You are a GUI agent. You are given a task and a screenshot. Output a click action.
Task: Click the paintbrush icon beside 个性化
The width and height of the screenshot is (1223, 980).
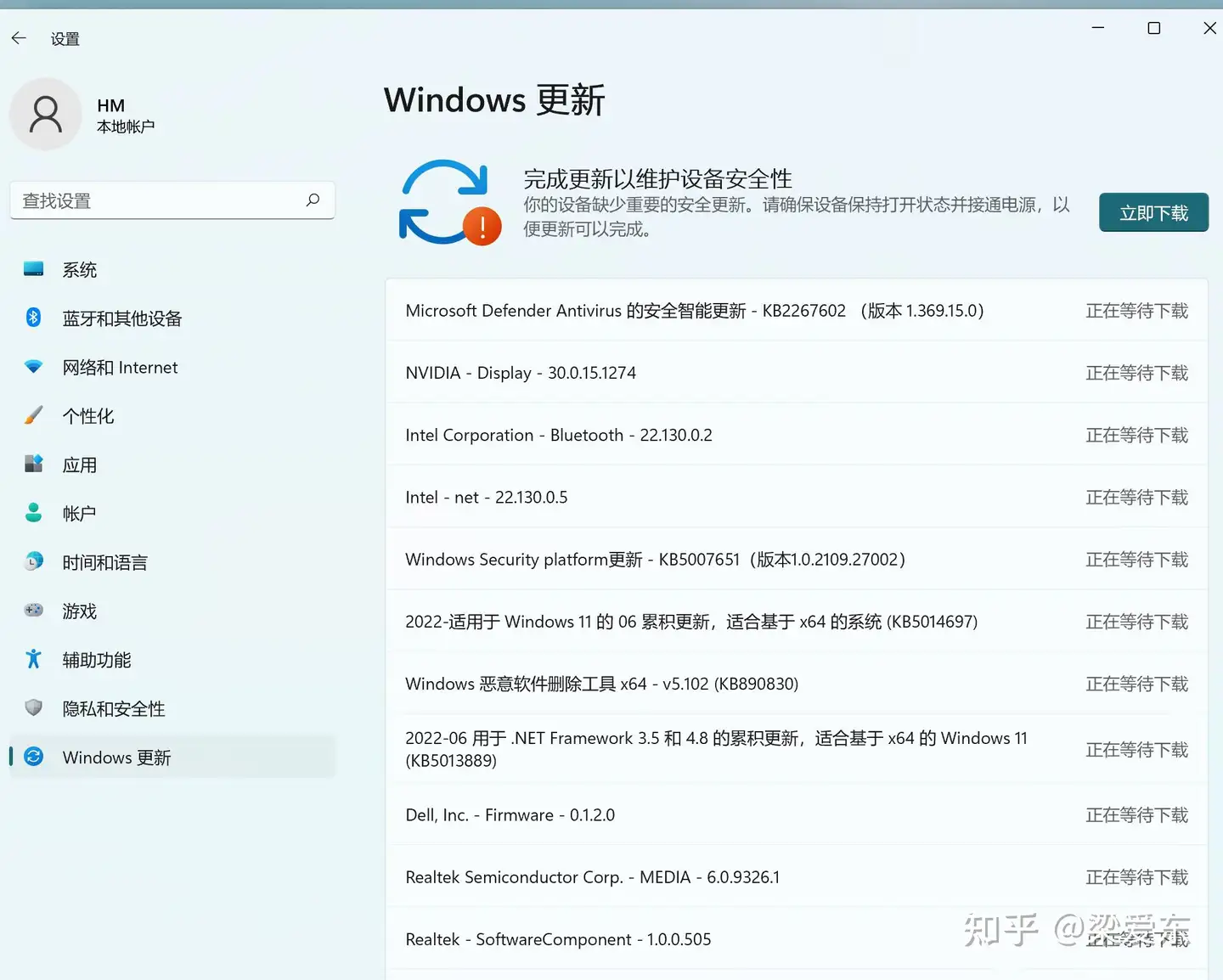click(33, 415)
